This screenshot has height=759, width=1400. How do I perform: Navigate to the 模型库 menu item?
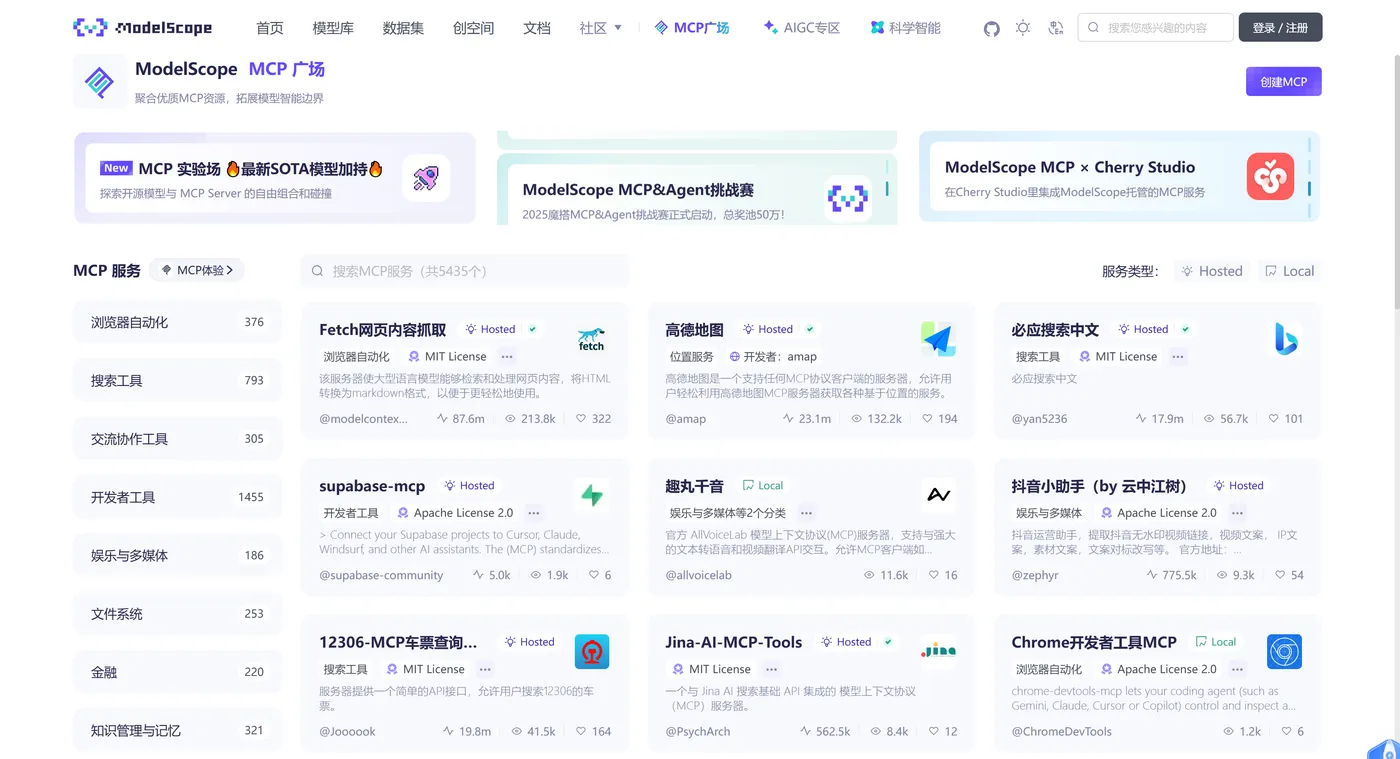coord(333,28)
